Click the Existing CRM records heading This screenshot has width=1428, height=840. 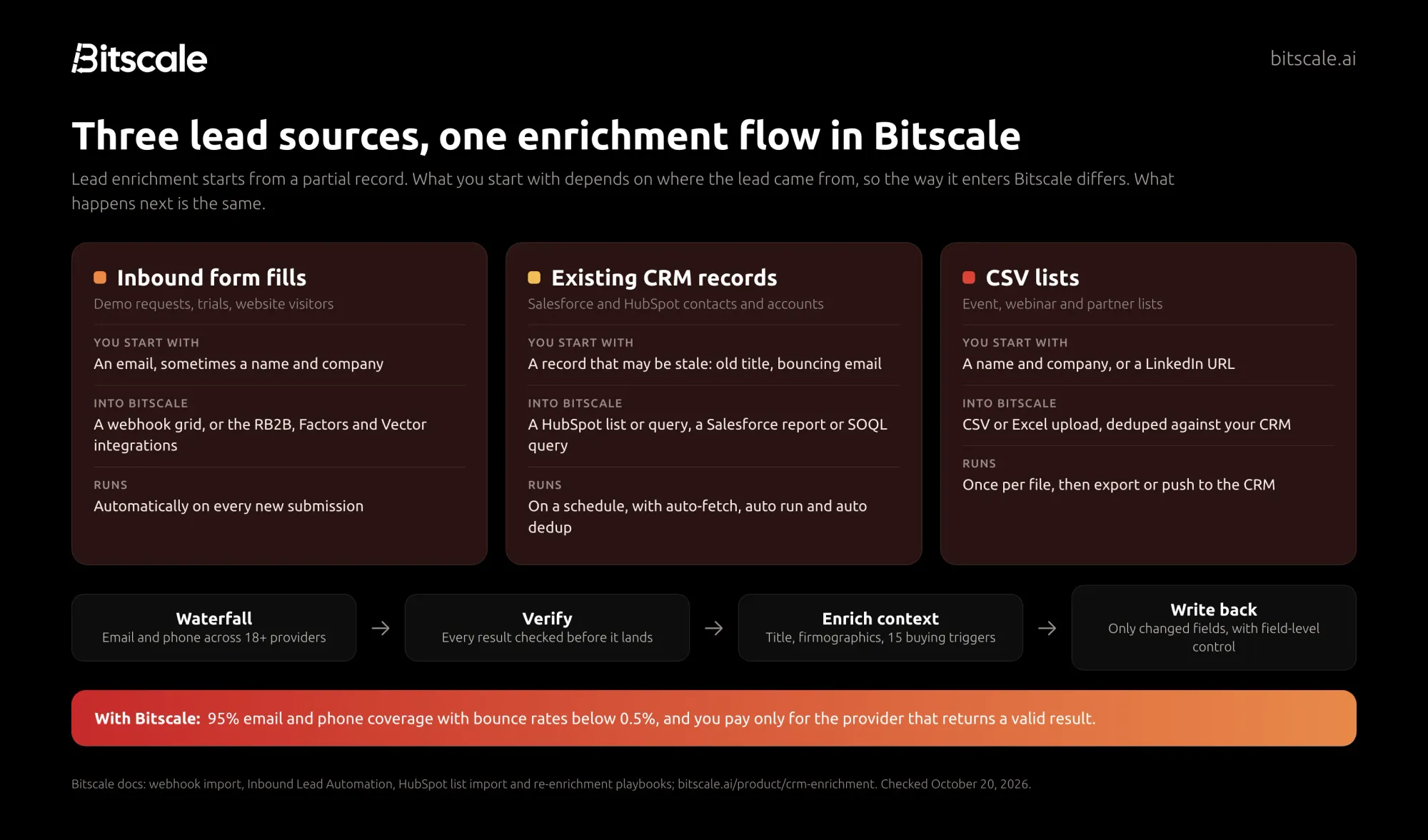click(664, 278)
